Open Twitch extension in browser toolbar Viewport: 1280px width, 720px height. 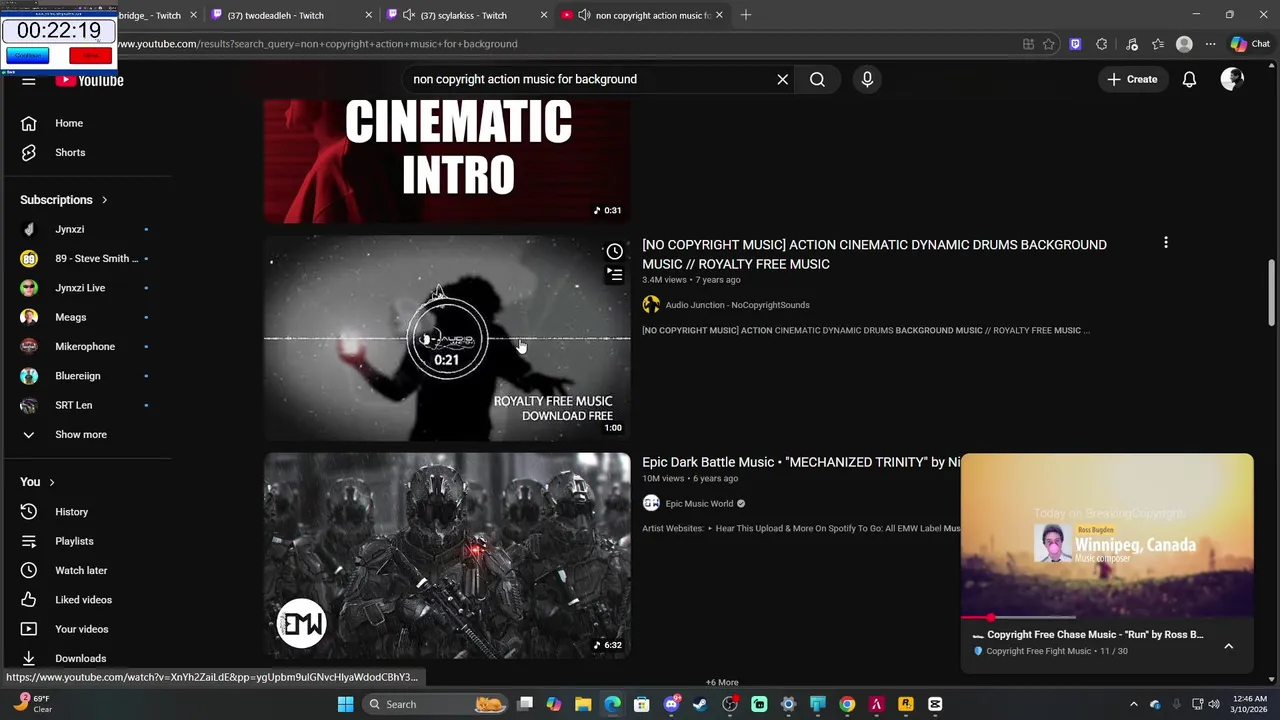point(1075,44)
